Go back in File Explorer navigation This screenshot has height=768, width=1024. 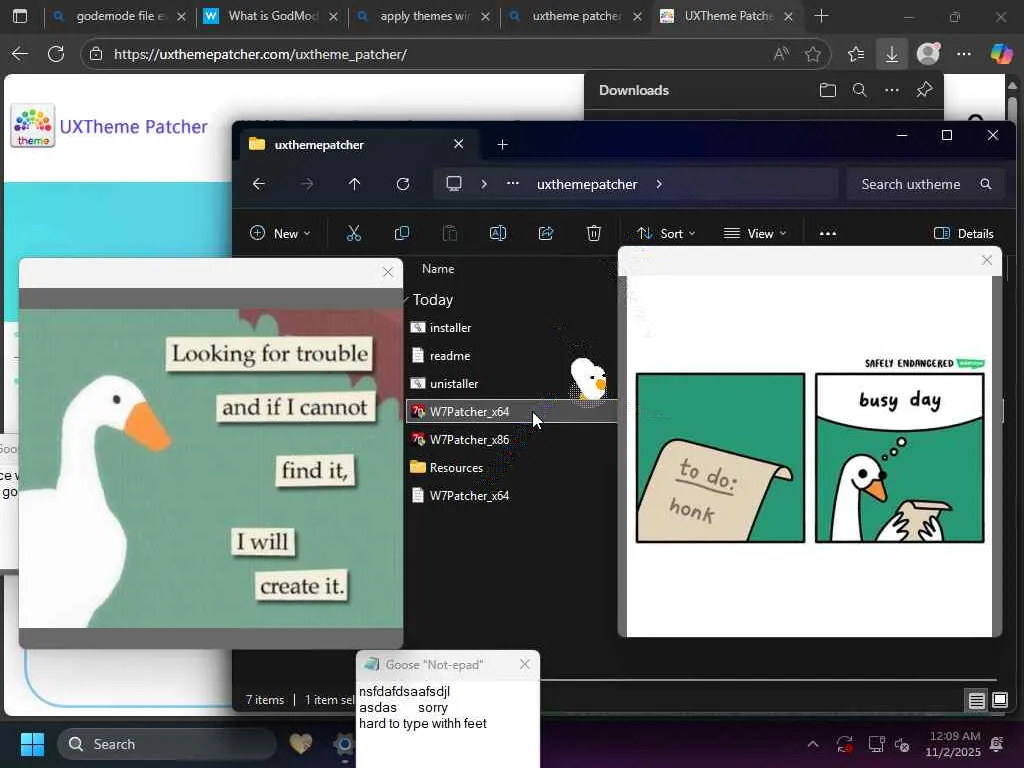point(259,184)
